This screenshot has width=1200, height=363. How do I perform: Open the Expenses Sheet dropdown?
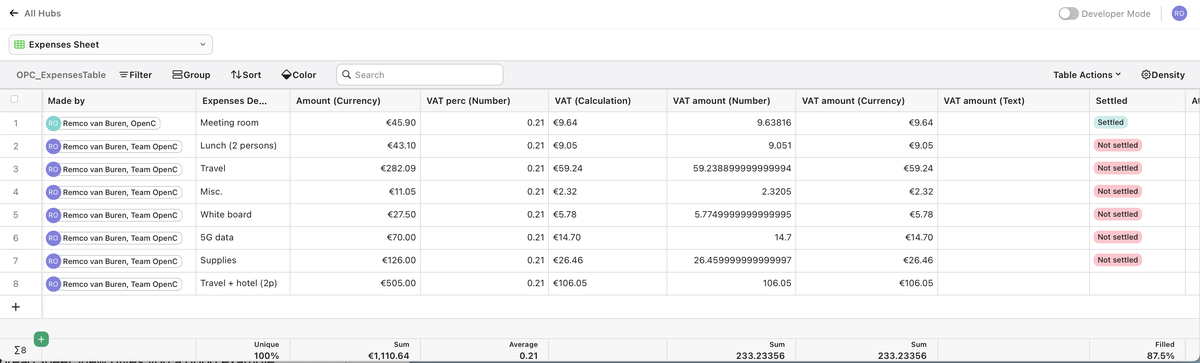pyautogui.click(x=110, y=44)
